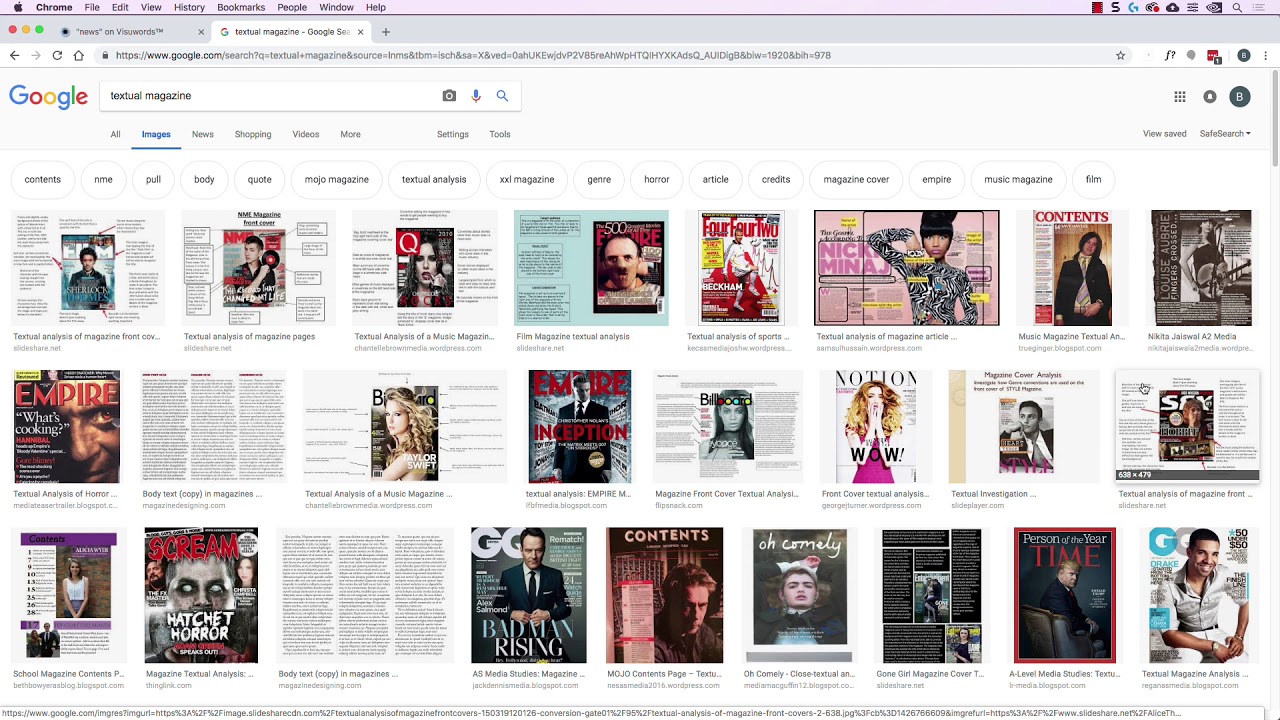The height and width of the screenshot is (720, 1280).
Task: Open the Nicki Minaj article thumbnail
Action: coord(907,268)
